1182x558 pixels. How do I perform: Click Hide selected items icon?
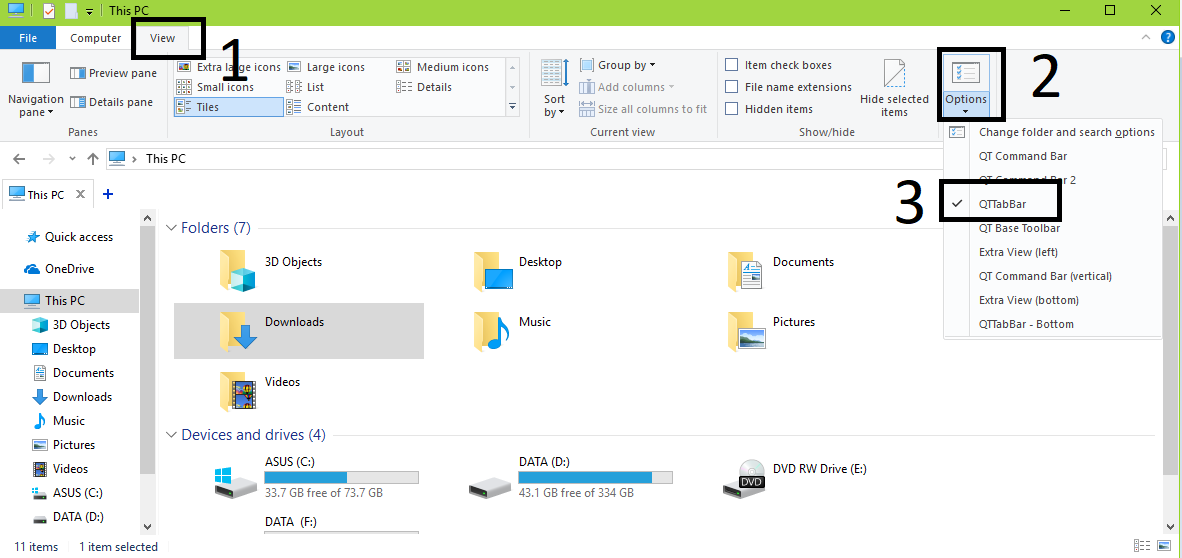(x=894, y=75)
